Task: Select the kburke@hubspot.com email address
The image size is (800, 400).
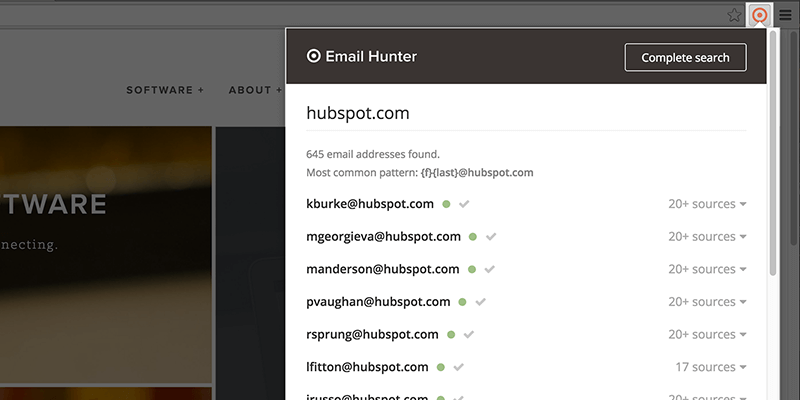Action: click(370, 204)
